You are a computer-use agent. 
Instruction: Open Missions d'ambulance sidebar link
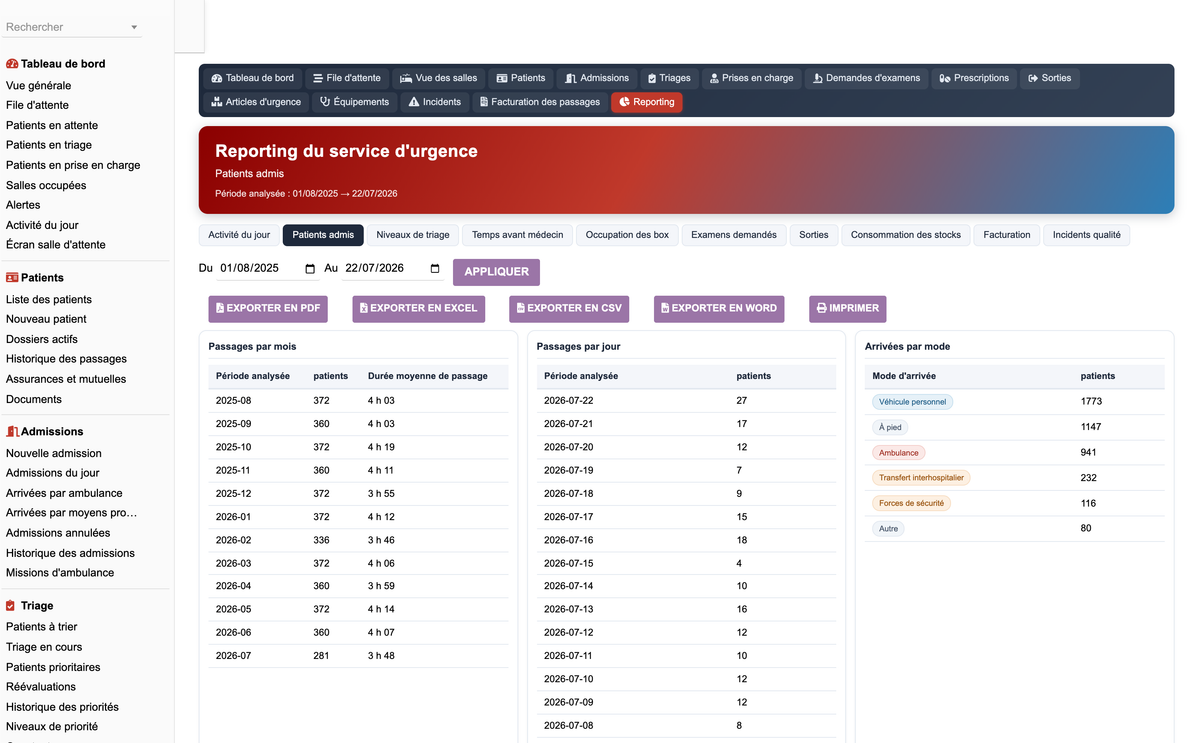tap(60, 574)
